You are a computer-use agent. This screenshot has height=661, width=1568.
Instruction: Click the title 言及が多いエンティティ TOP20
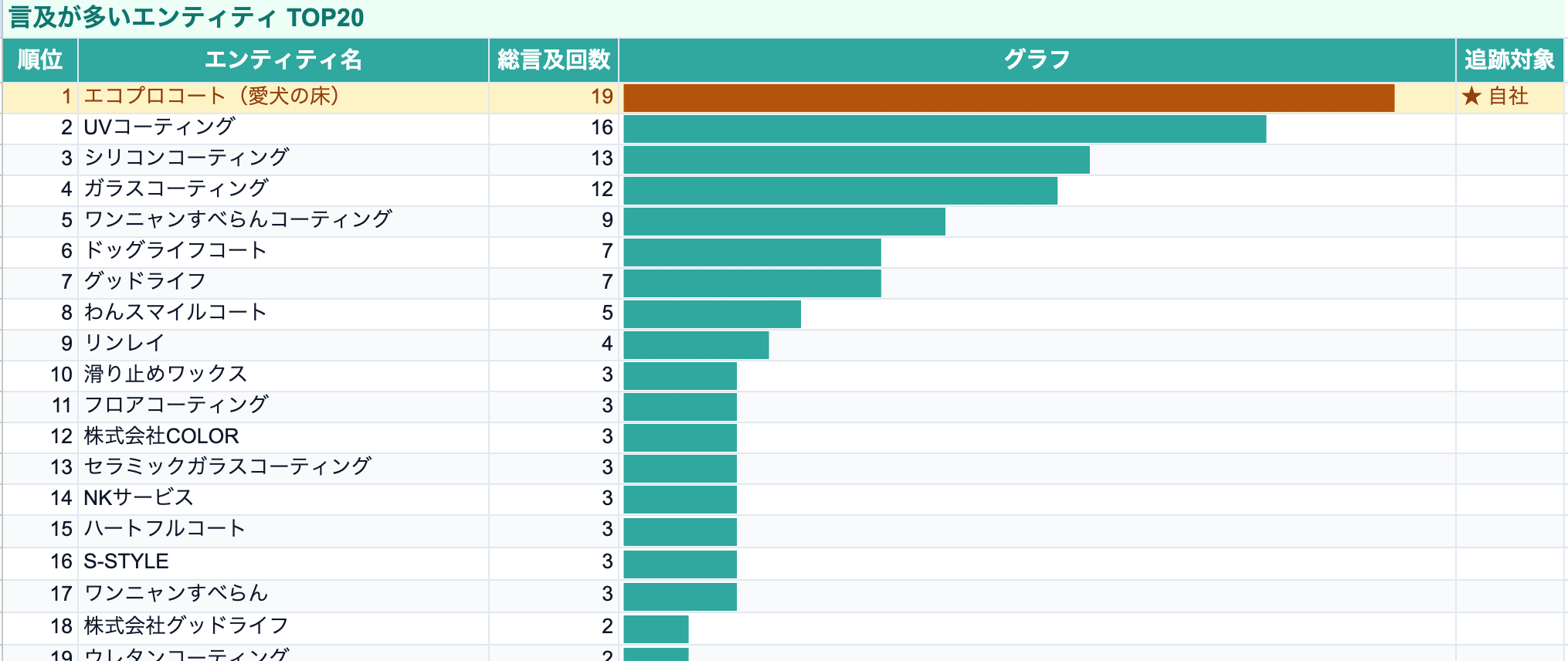186,17
